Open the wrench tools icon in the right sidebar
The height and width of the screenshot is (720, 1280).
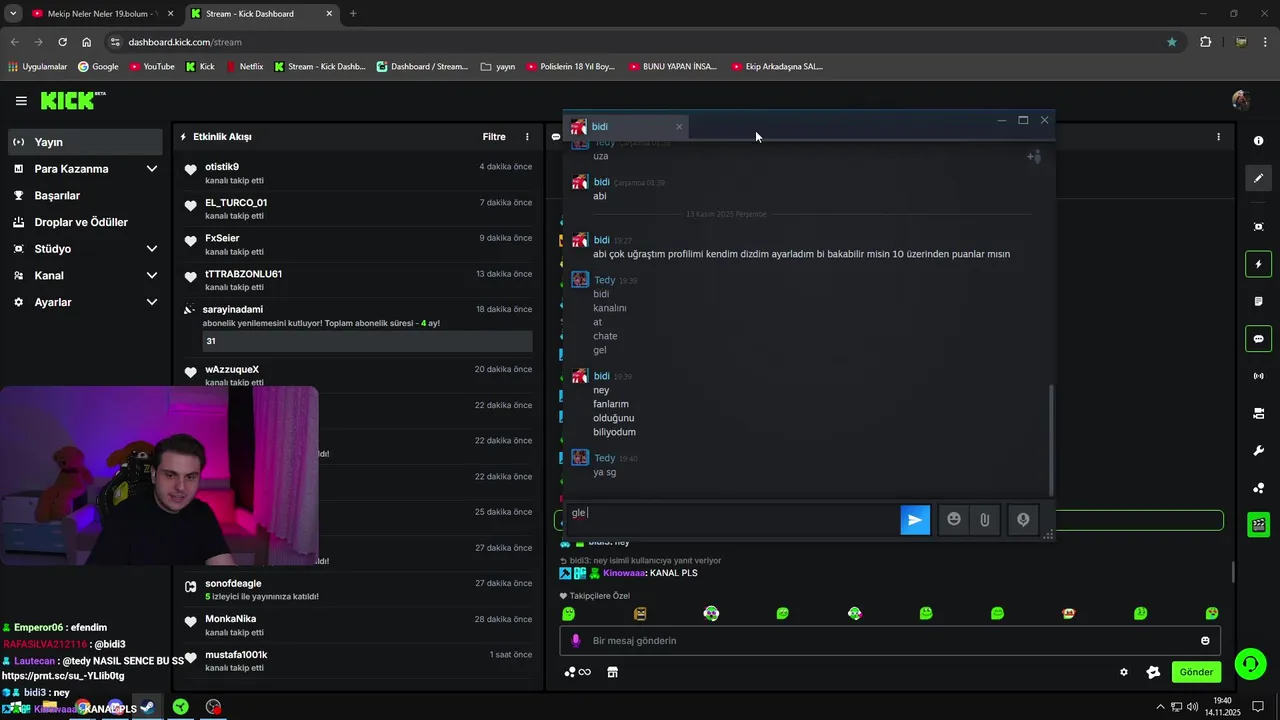click(x=1258, y=451)
